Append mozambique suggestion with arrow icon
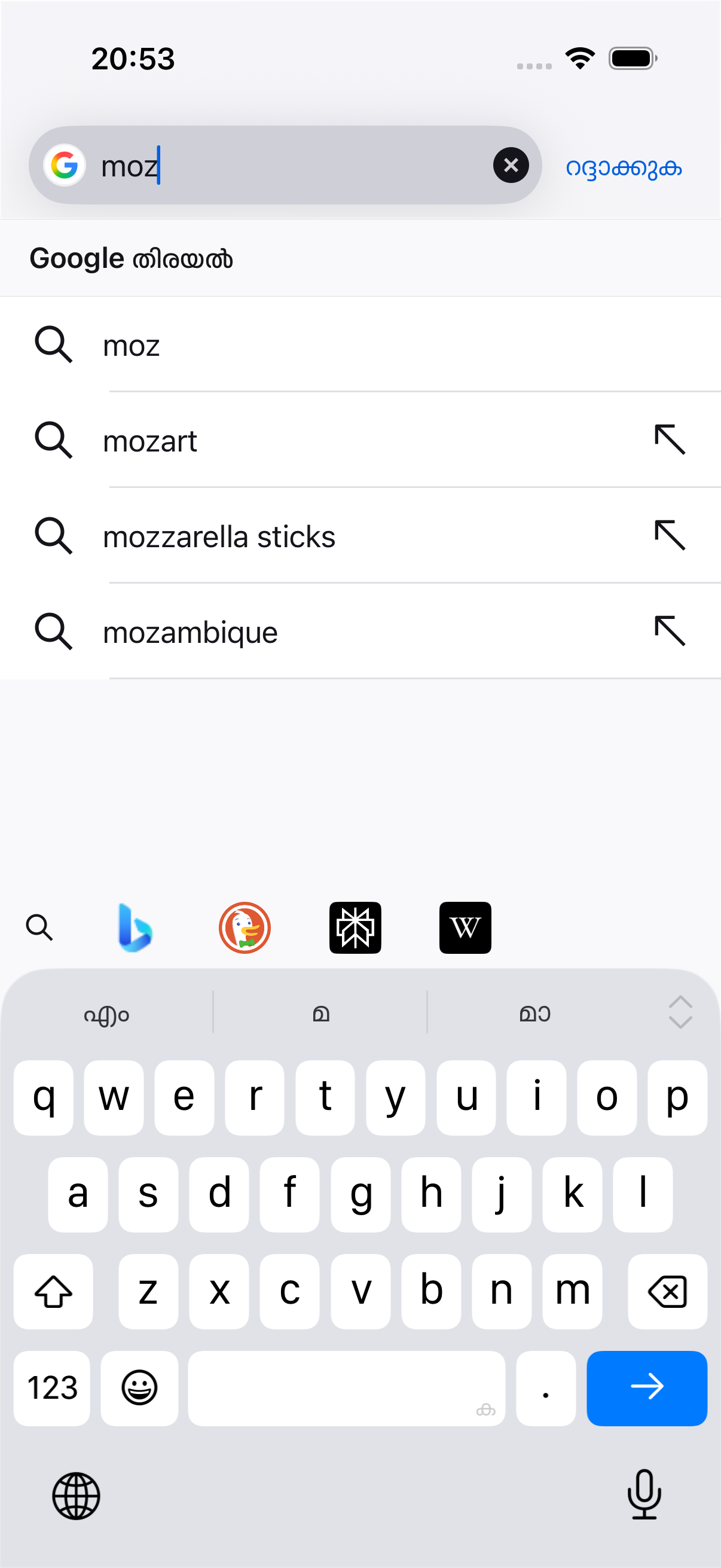This screenshot has height=1568, width=721. 670,632
